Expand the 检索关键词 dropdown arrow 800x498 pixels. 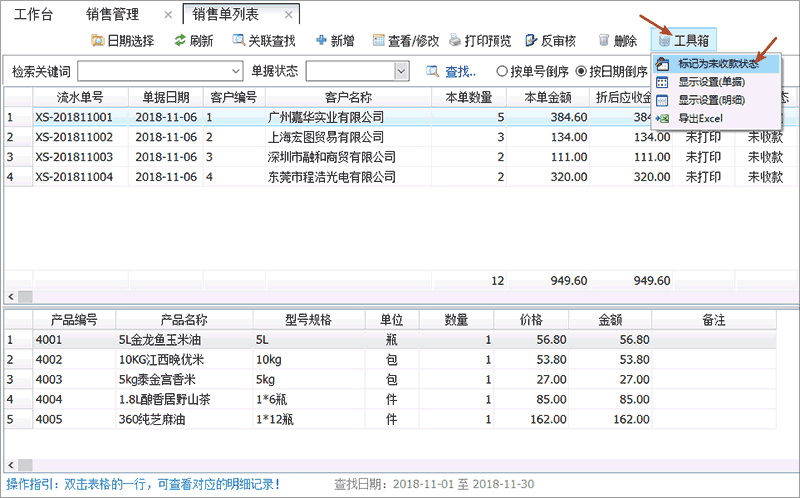coord(236,72)
